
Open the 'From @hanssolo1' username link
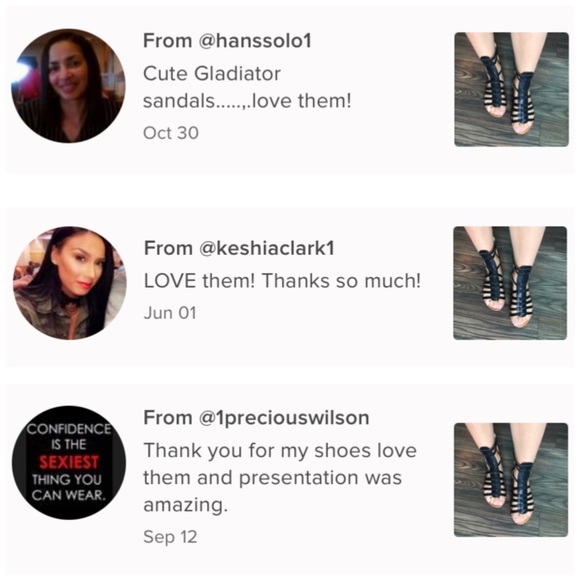coord(227,41)
